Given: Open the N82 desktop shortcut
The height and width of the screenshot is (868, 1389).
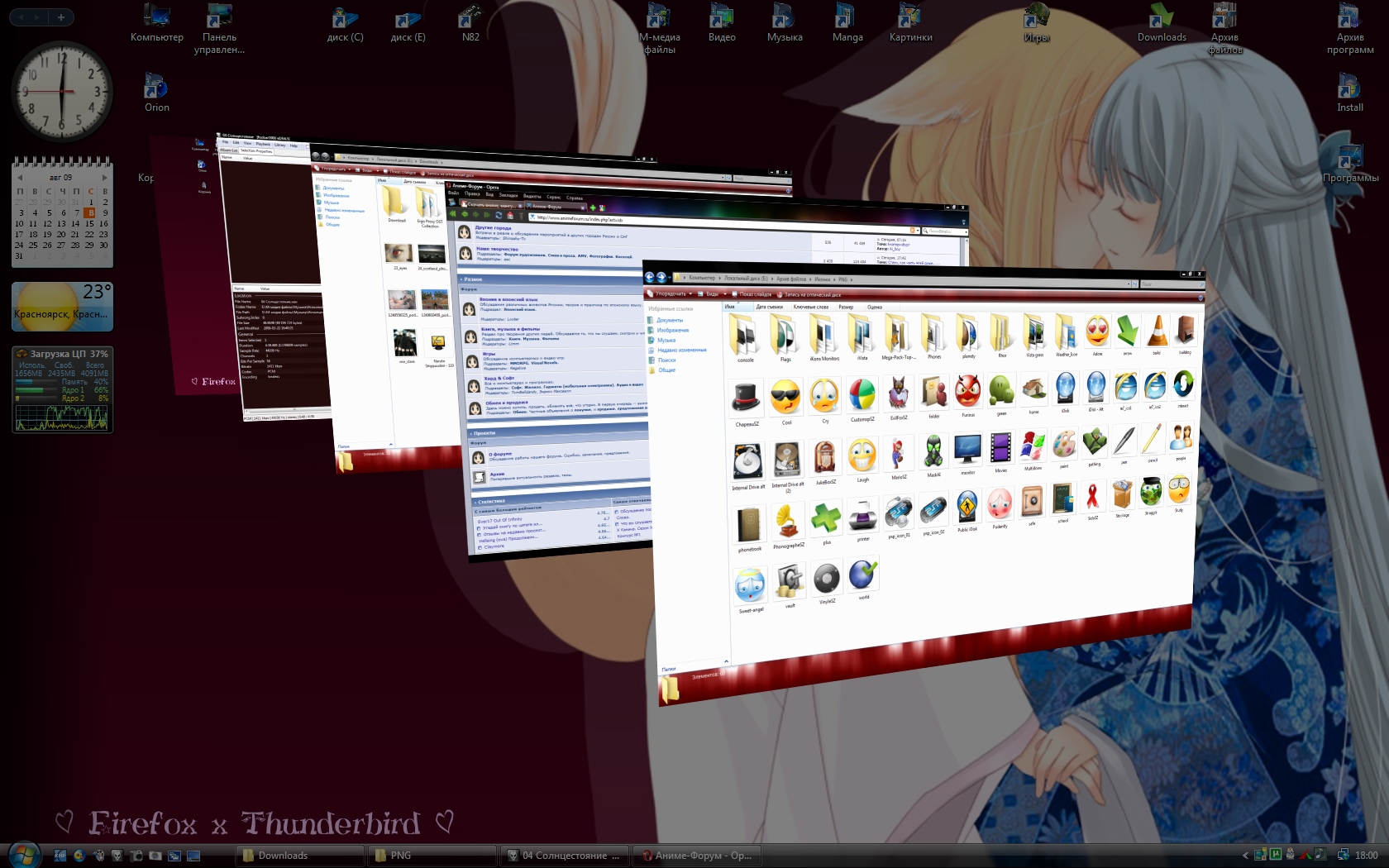Looking at the screenshot, I should click(470, 23).
